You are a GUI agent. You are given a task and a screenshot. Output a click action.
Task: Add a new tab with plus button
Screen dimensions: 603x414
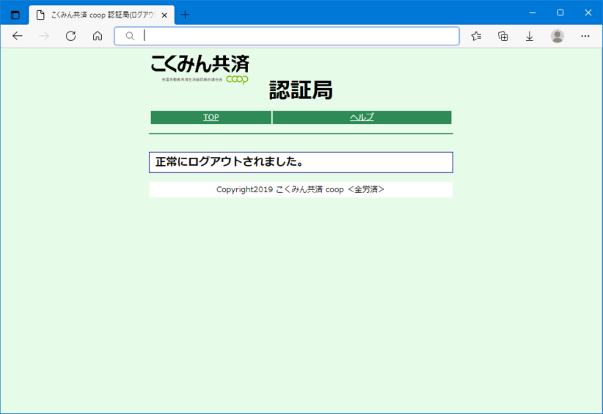tap(185, 15)
